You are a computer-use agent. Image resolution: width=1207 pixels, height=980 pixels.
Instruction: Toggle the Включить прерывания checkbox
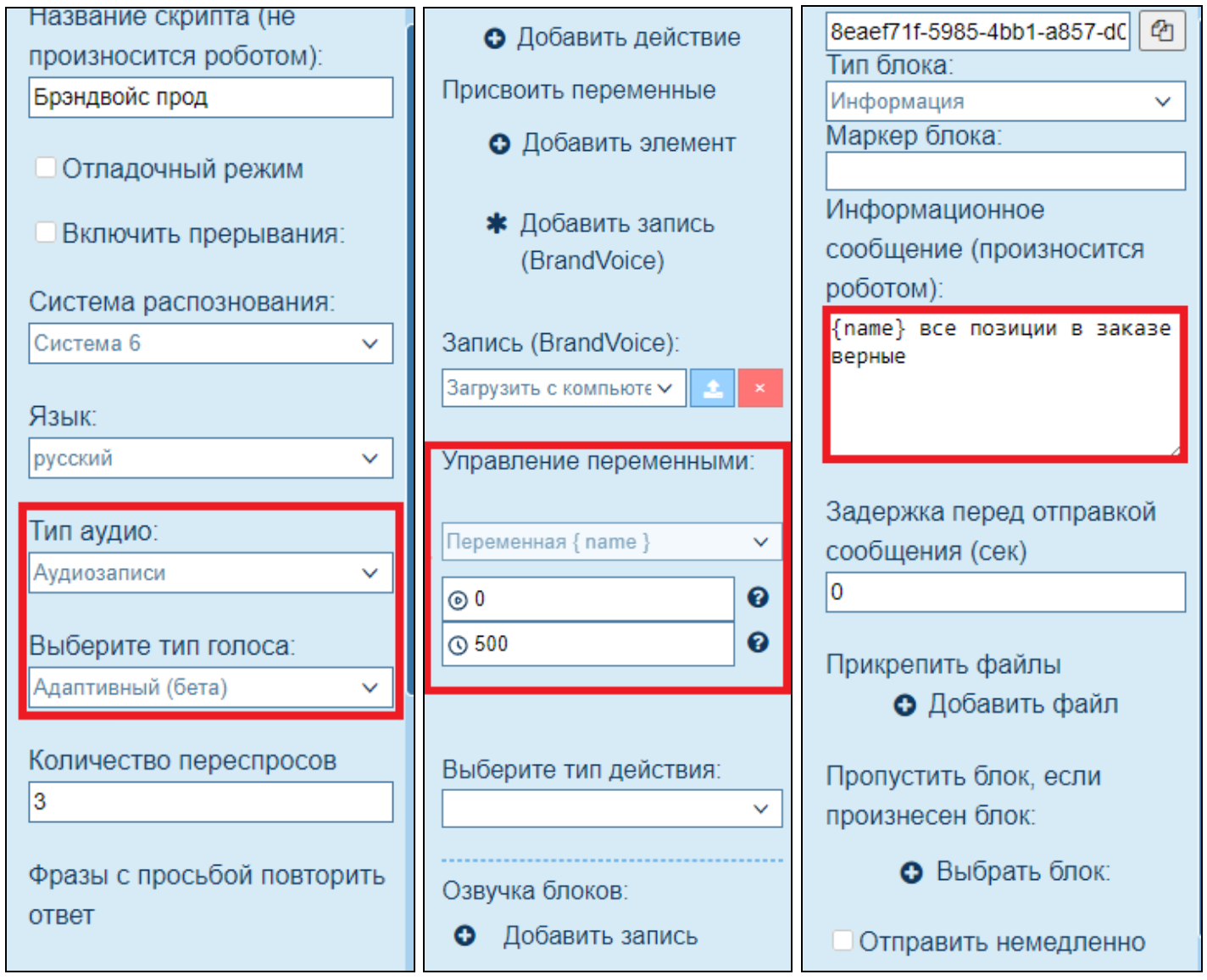point(46,232)
